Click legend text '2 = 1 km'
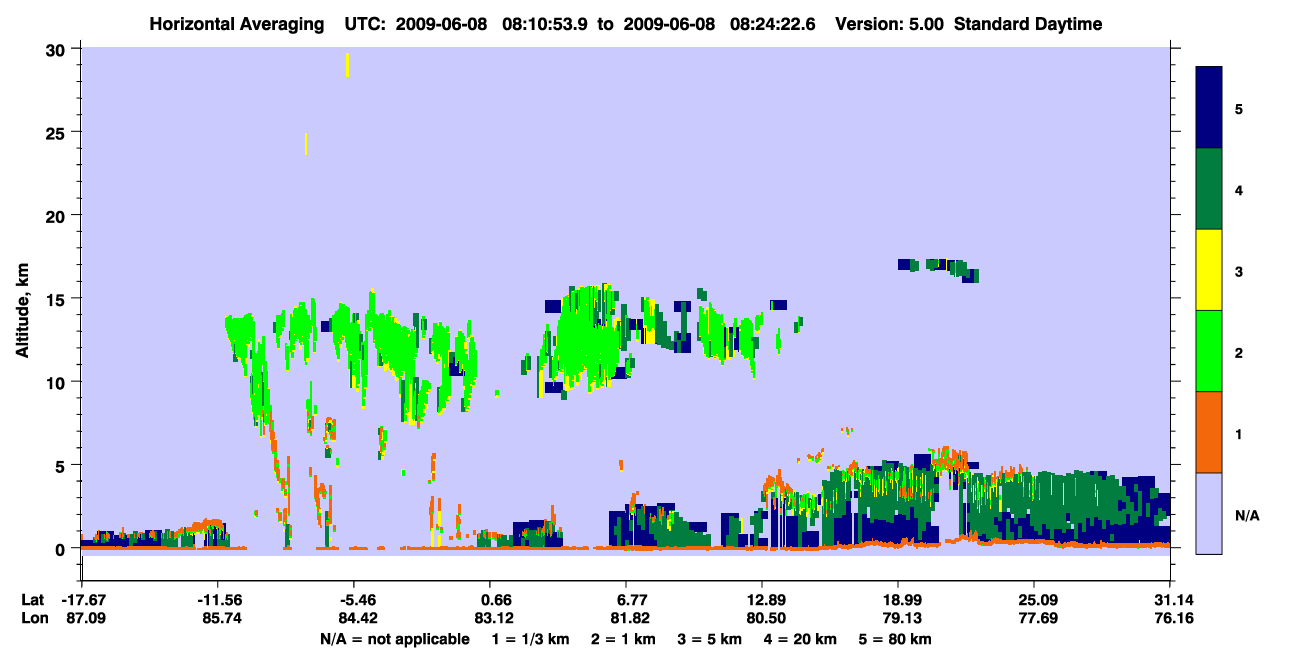Screen dimensions: 1300x667 click(x=625, y=639)
